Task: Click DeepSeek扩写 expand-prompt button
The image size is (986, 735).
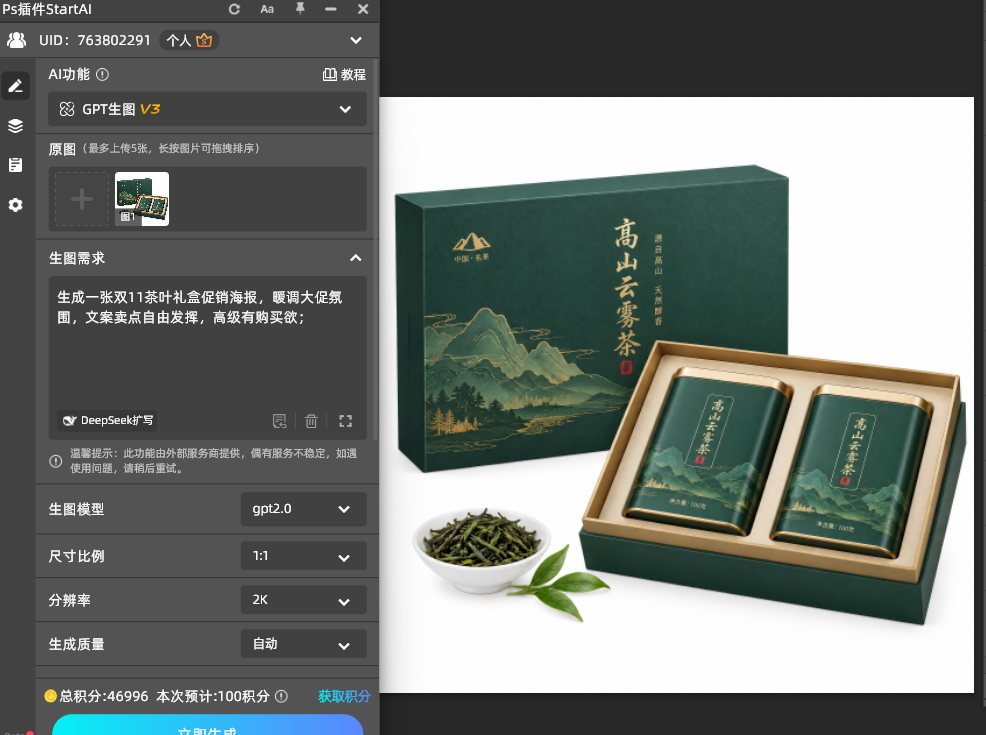Action: coord(108,421)
